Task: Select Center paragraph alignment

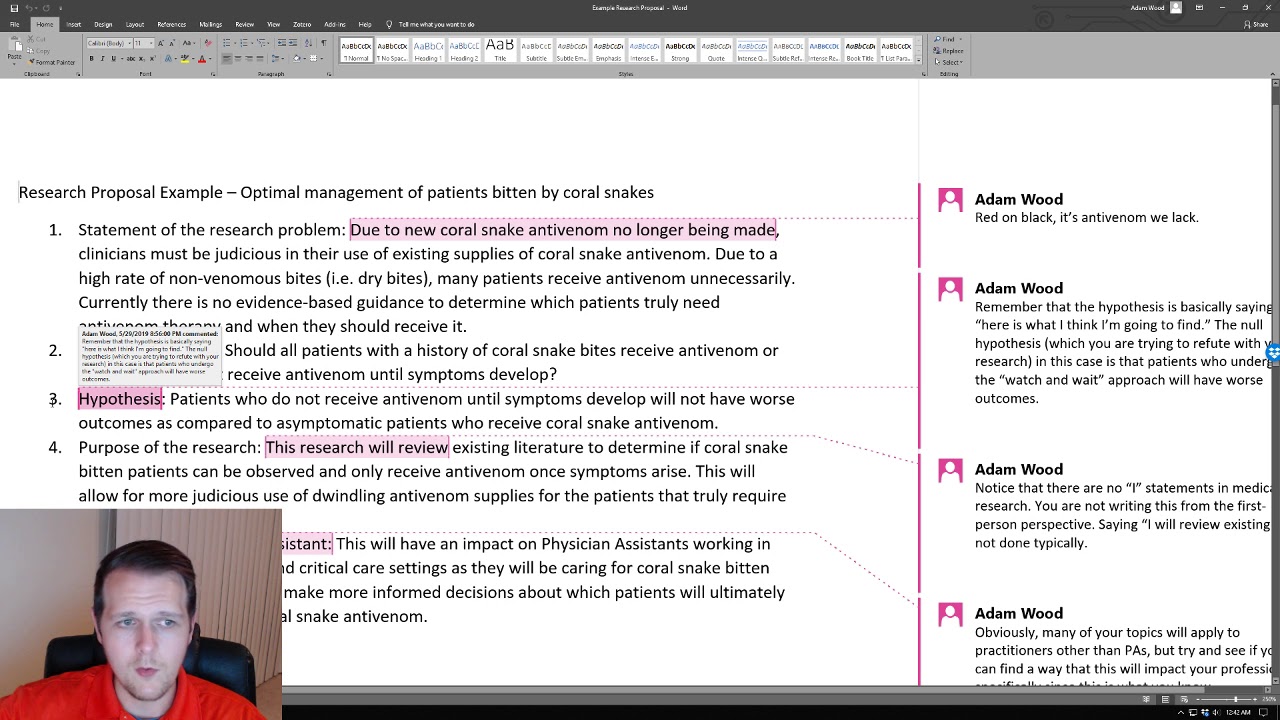Action: [x=238, y=59]
